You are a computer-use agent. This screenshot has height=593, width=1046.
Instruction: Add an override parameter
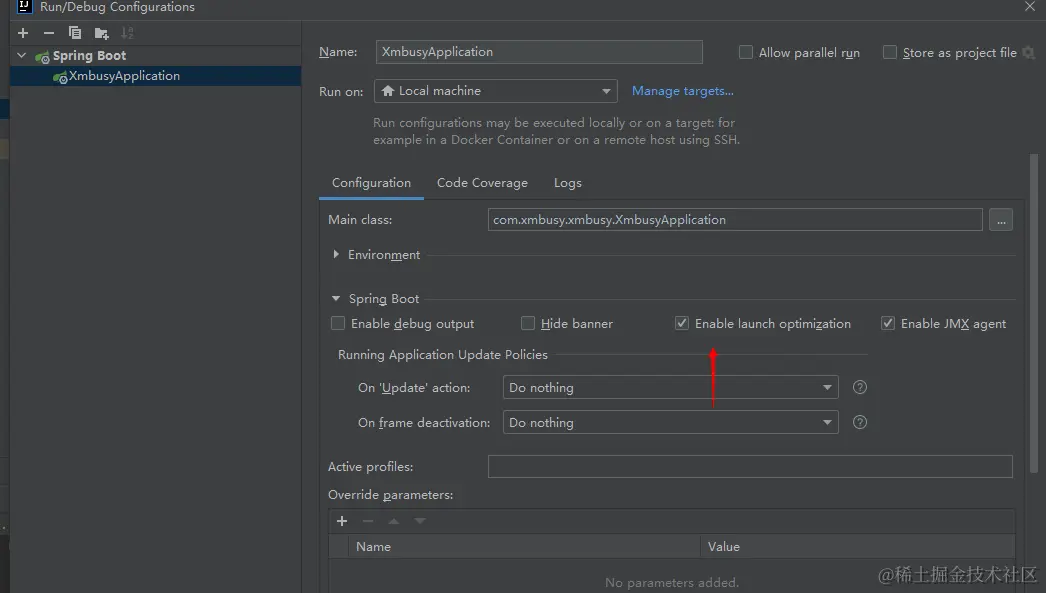pyautogui.click(x=342, y=521)
